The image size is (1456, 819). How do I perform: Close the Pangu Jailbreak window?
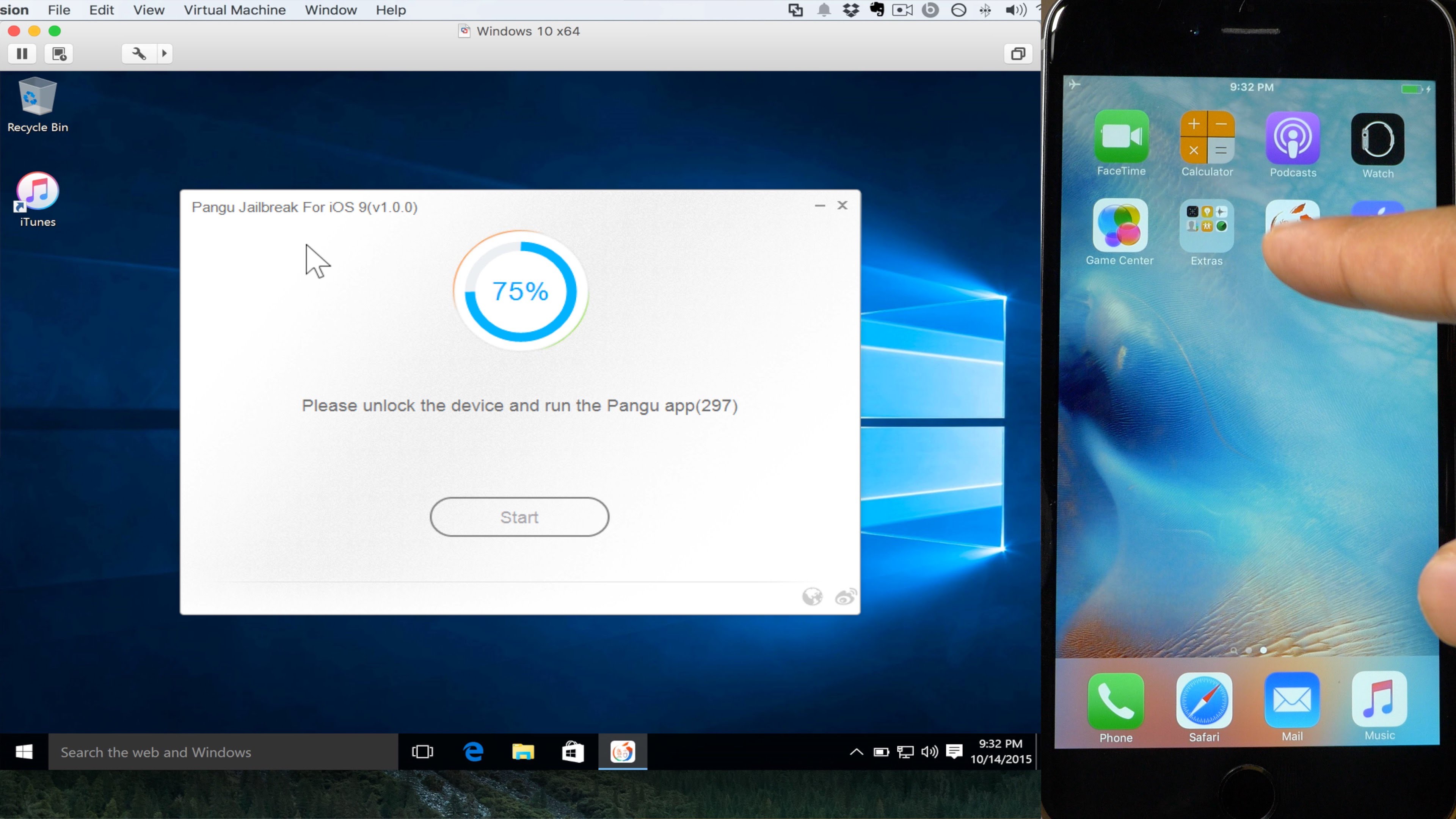[842, 205]
